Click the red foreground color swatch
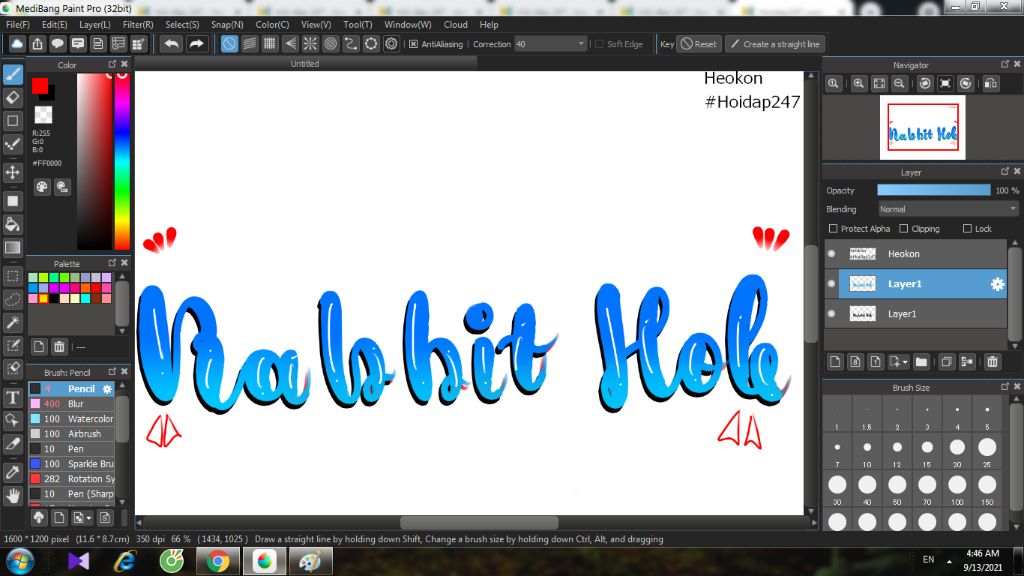 coord(39,86)
